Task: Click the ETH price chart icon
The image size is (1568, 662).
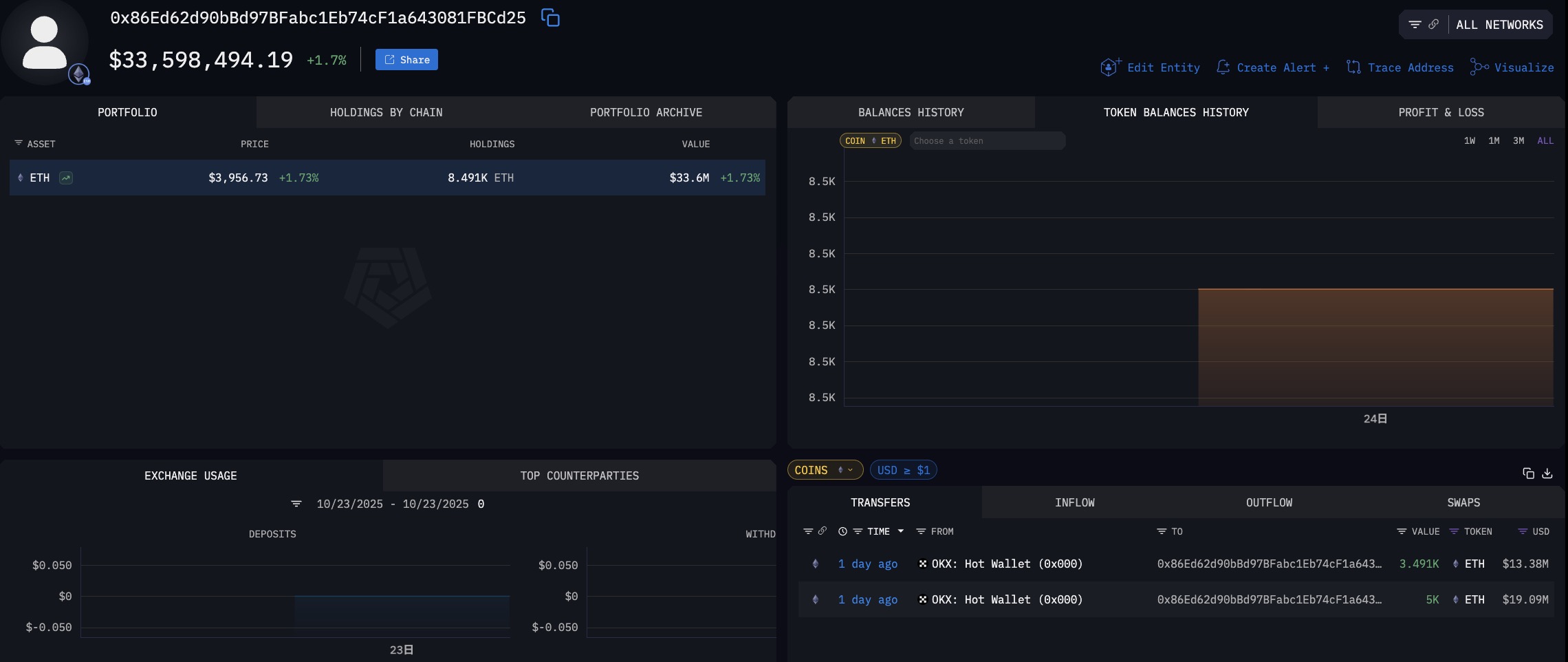Action: 66,178
